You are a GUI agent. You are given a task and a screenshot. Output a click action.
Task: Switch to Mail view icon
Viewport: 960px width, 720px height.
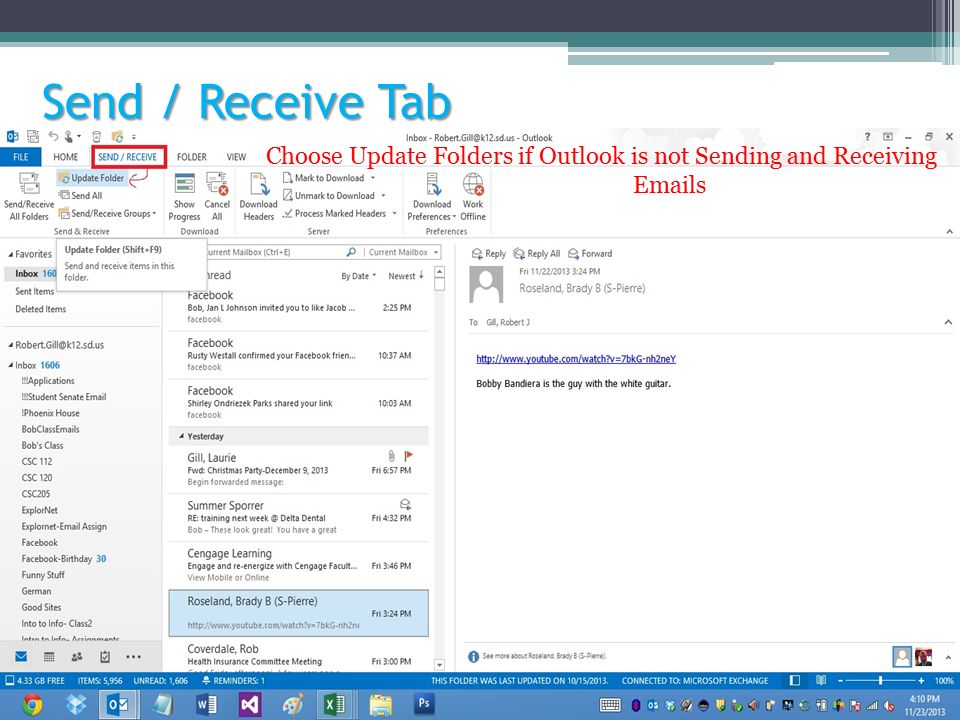21,656
